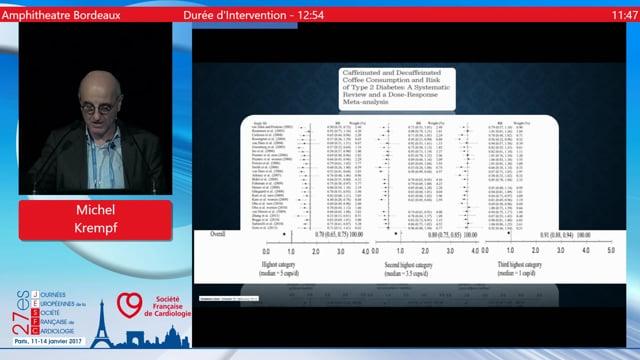Click the Michel Krempf red name plate

(x=96, y=220)
